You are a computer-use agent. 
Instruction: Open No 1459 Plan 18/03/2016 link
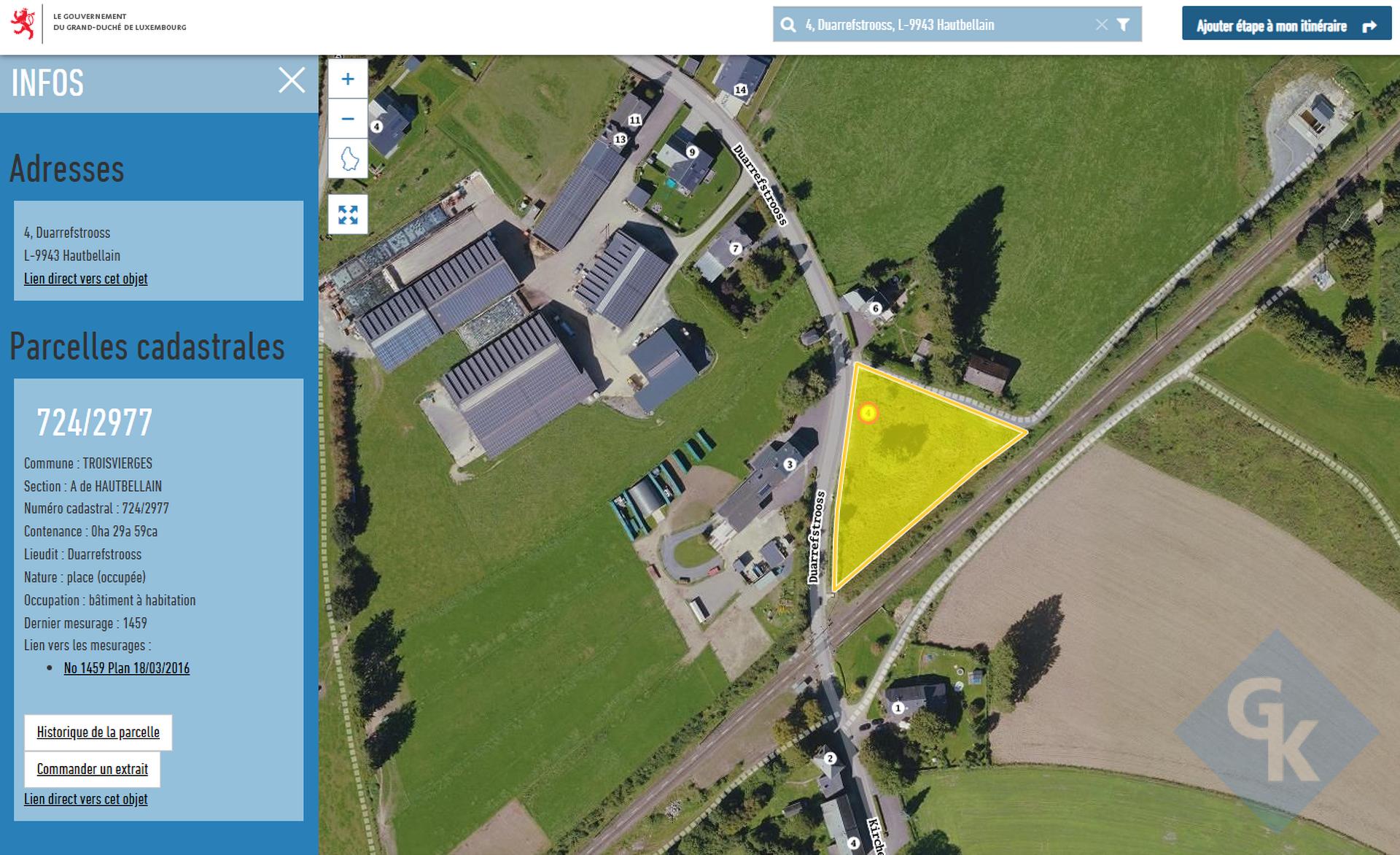click(x=127, y=668)
